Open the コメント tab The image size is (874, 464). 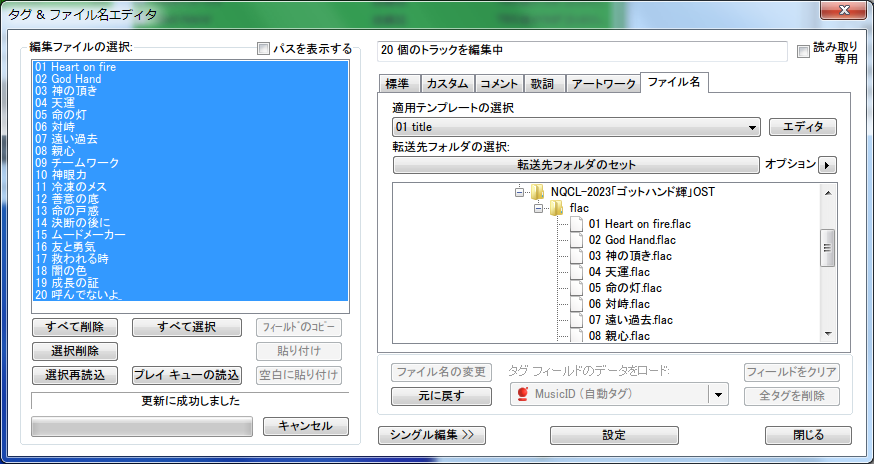coord(499,84)
